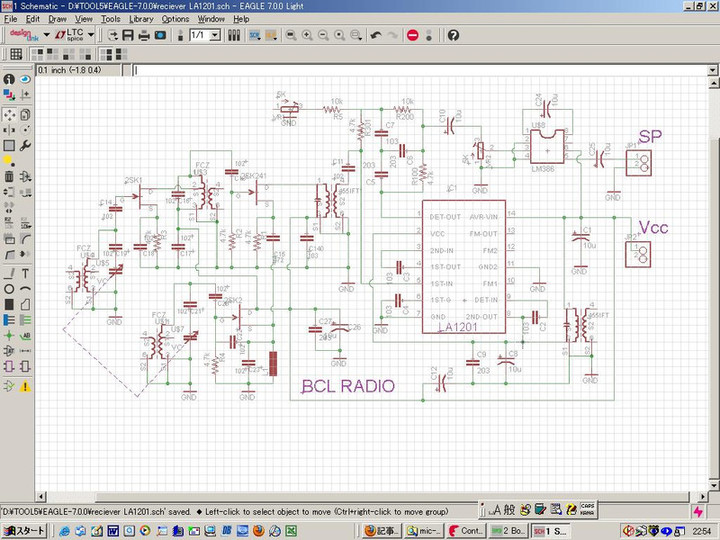Screen dimensions: 720x540
Task: Toggle the CAPS KANA indicator in IME bar
Action: click(x=586, y=509)
